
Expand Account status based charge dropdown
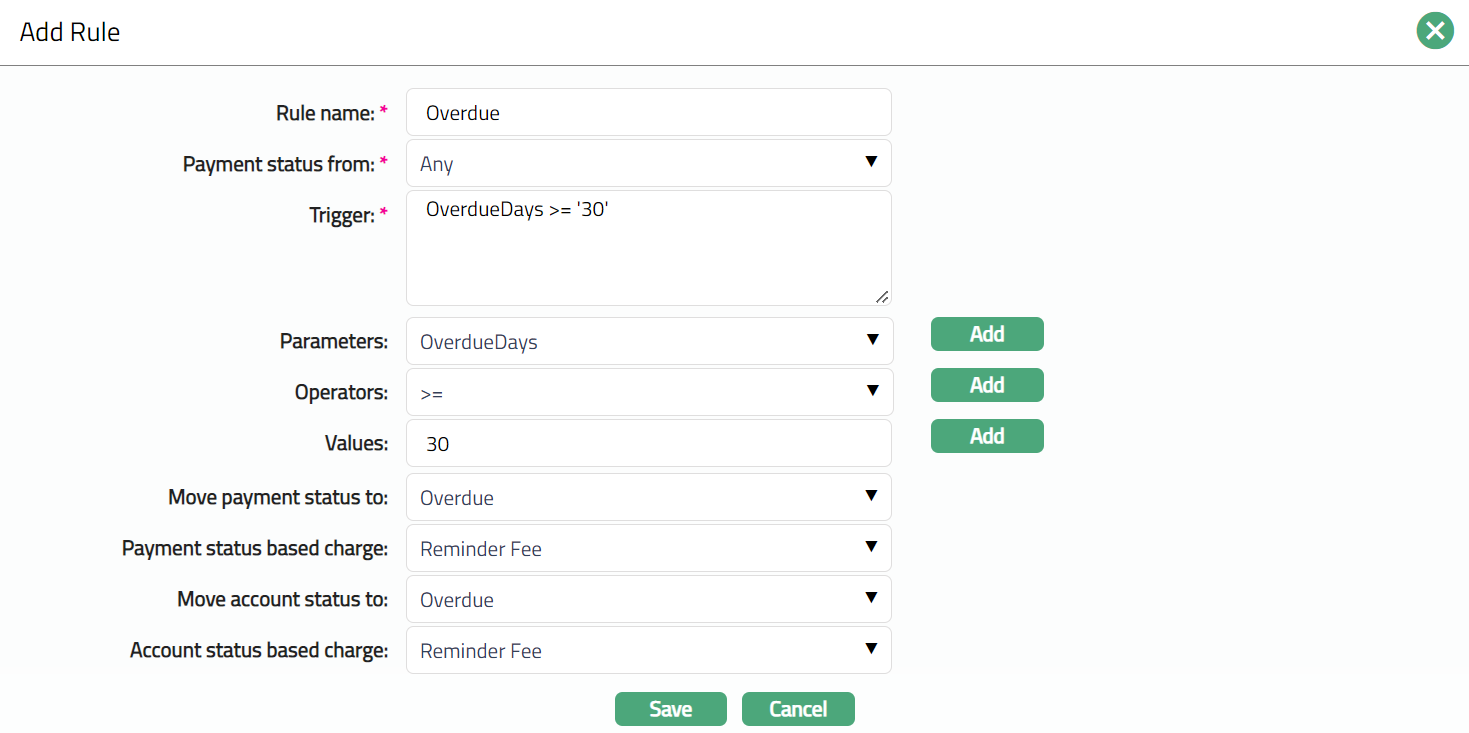pyautogui.click(x=648, y=650)
